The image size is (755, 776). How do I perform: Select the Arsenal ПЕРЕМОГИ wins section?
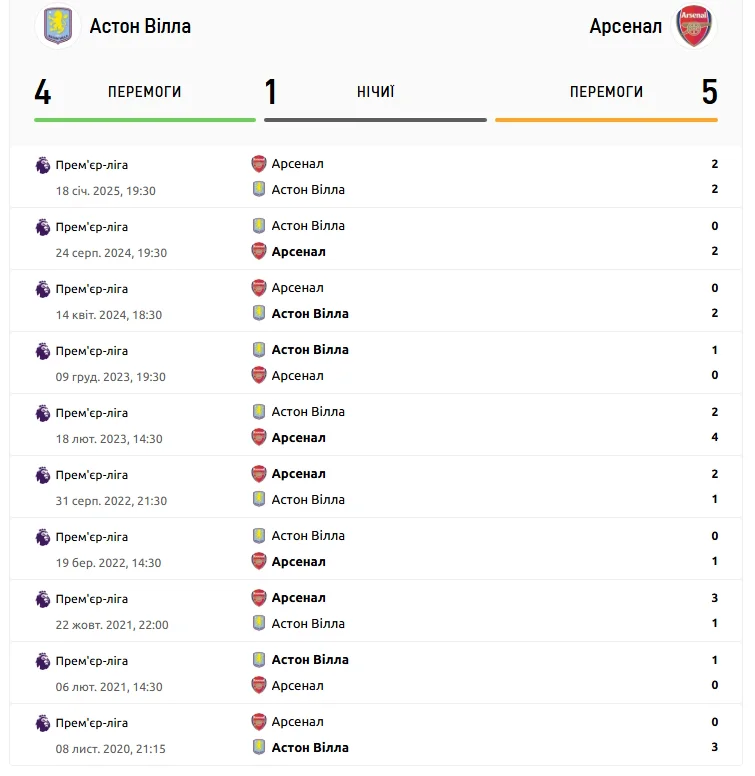(x=606, y=92)
